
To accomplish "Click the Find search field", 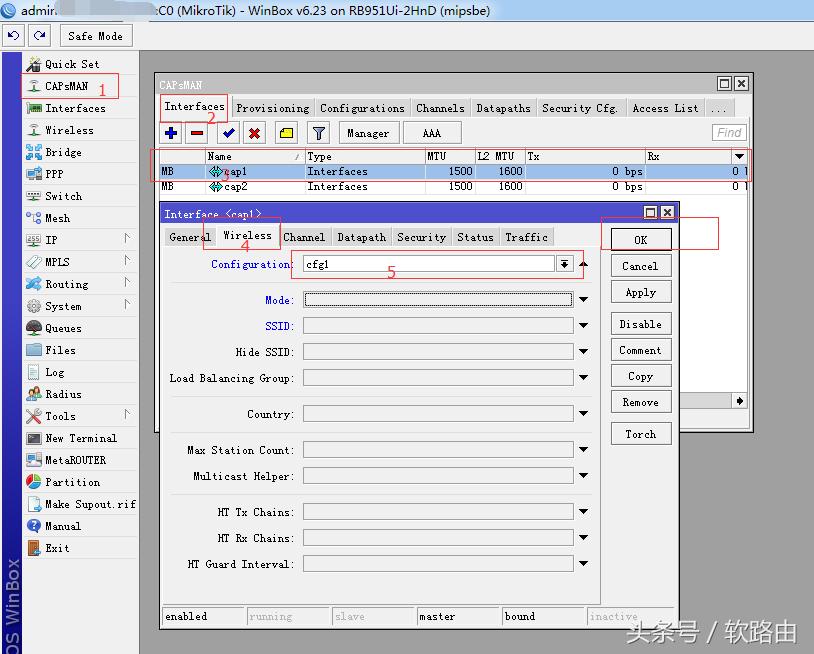I will [x=729, y=132].
